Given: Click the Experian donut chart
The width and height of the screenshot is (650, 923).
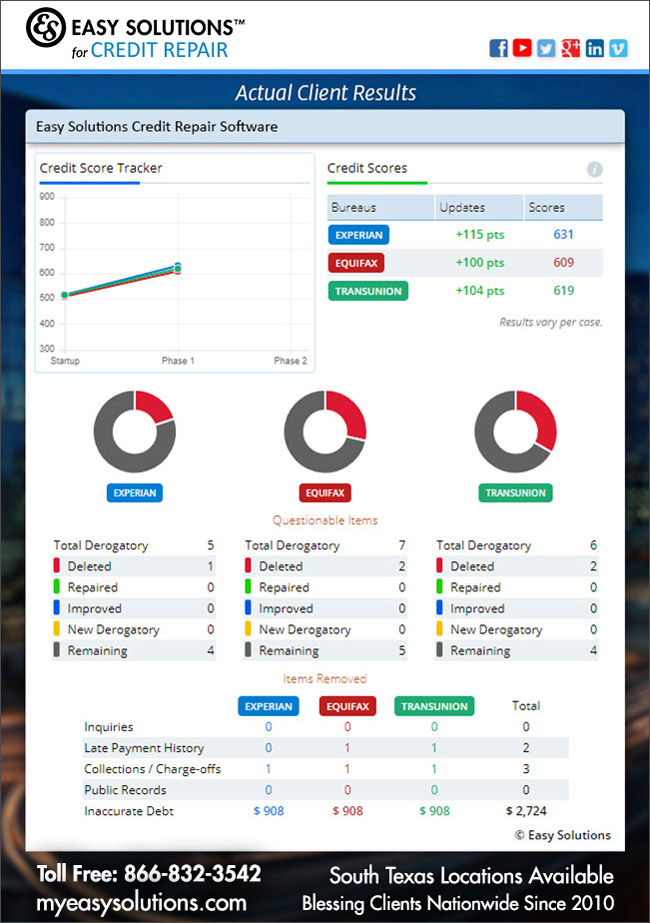Looking at the screenshot, I should [x=135, y=431].
